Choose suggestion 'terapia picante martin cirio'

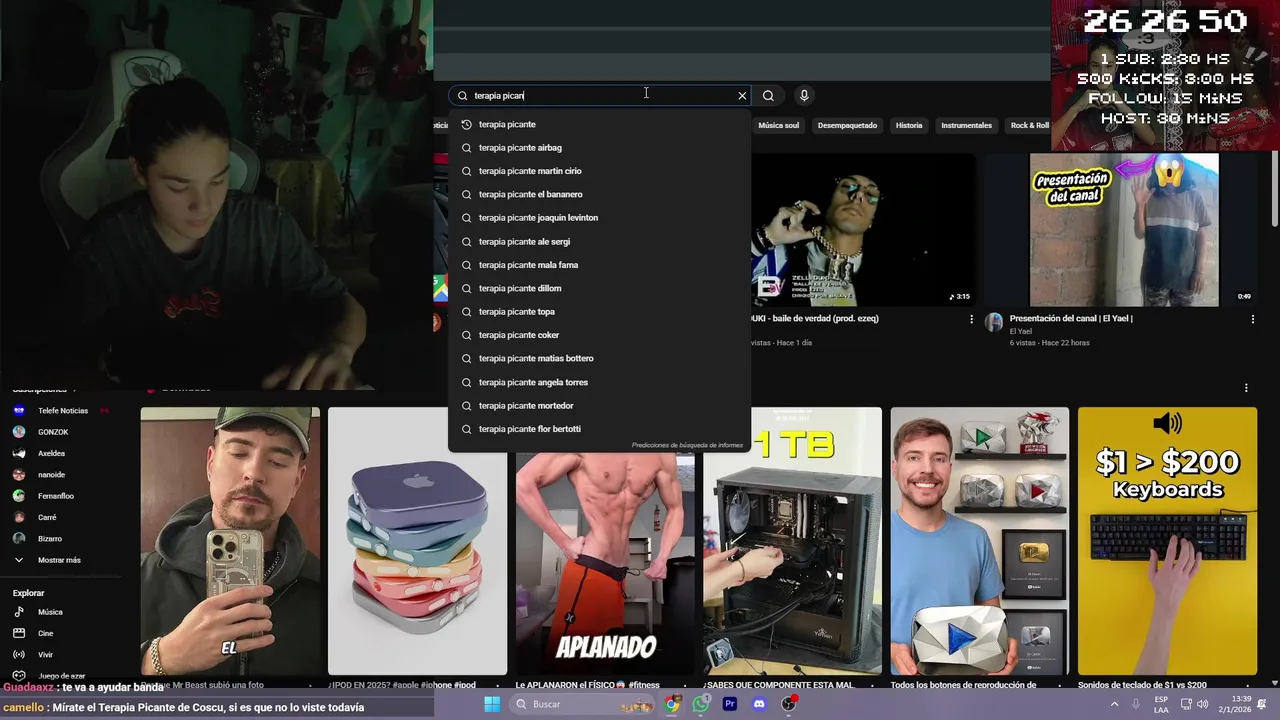coord(599,171)
